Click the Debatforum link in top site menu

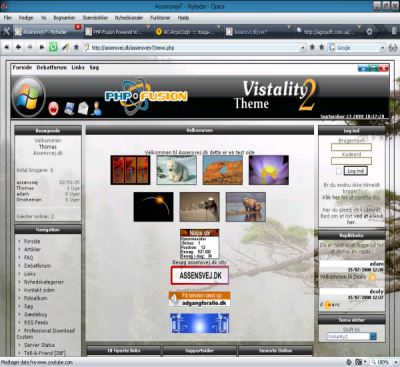(52, 67)
